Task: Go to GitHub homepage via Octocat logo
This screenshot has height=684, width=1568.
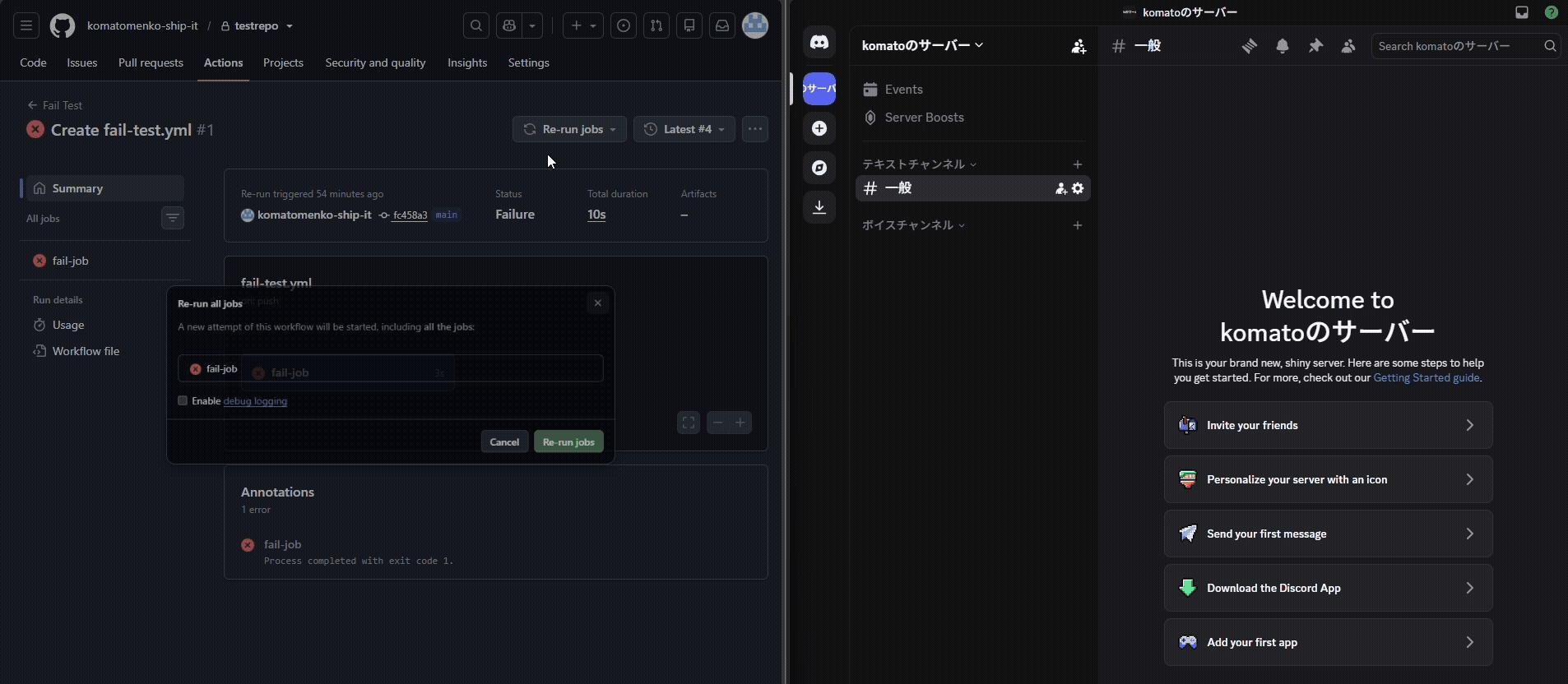Action: [x=63, y=26]
